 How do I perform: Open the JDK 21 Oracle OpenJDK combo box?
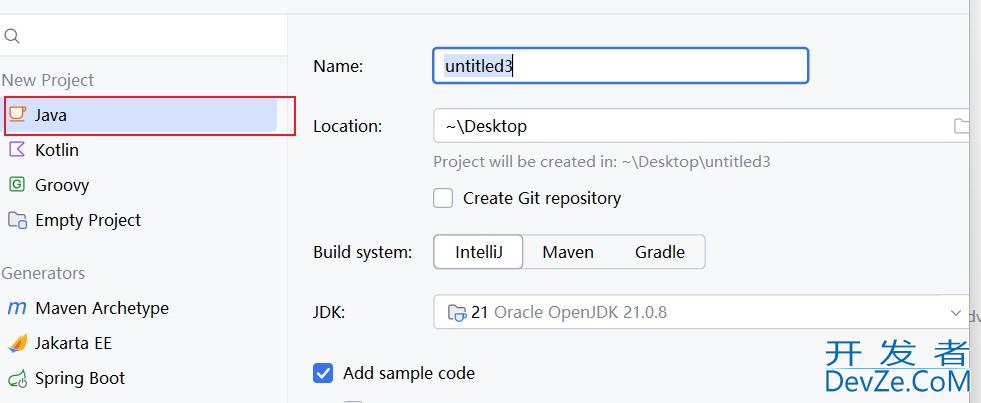(701, 312)
